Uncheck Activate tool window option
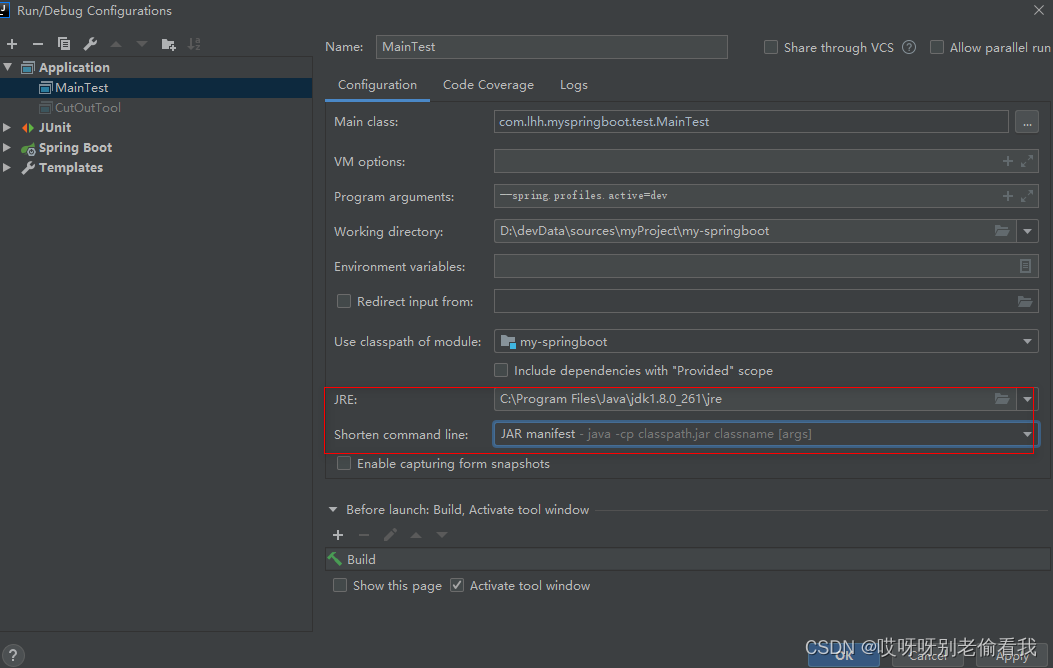The image size is (1053, 668). tap(457, 585)
